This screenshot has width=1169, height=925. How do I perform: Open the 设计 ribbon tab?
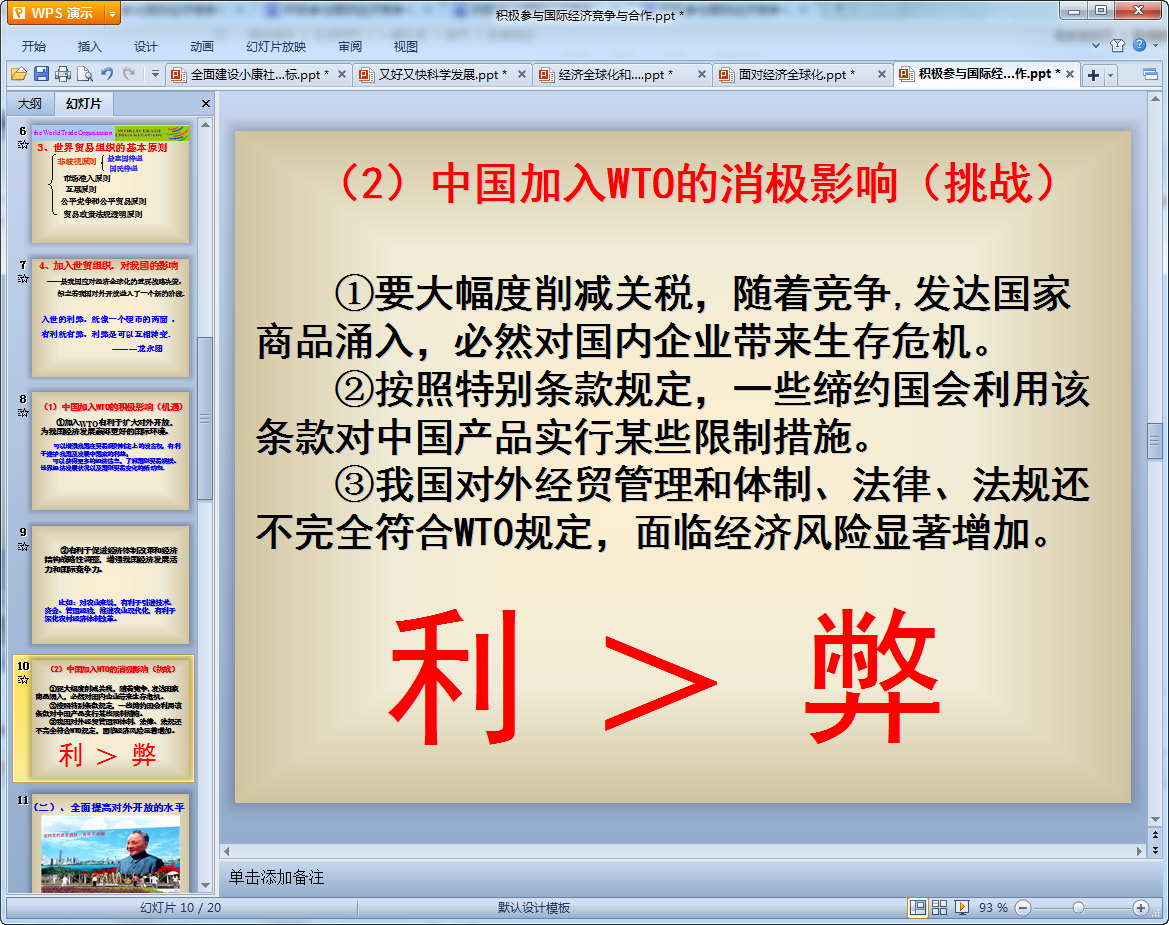145,46
